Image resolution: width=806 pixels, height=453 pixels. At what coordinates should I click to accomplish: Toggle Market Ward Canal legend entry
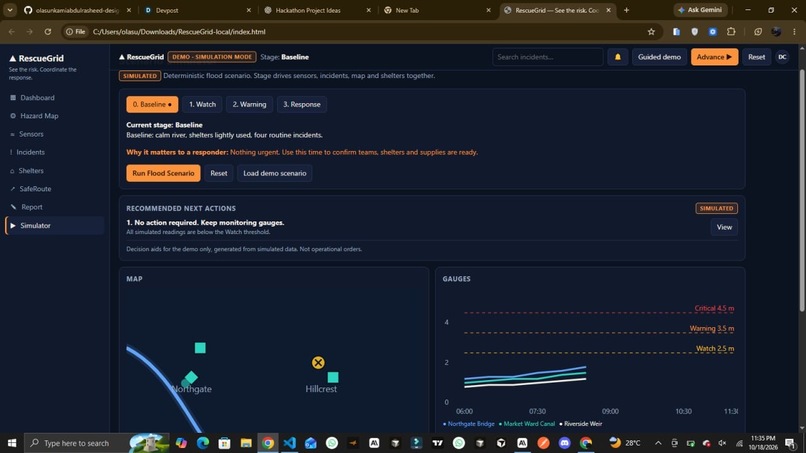tap(527, 424)
